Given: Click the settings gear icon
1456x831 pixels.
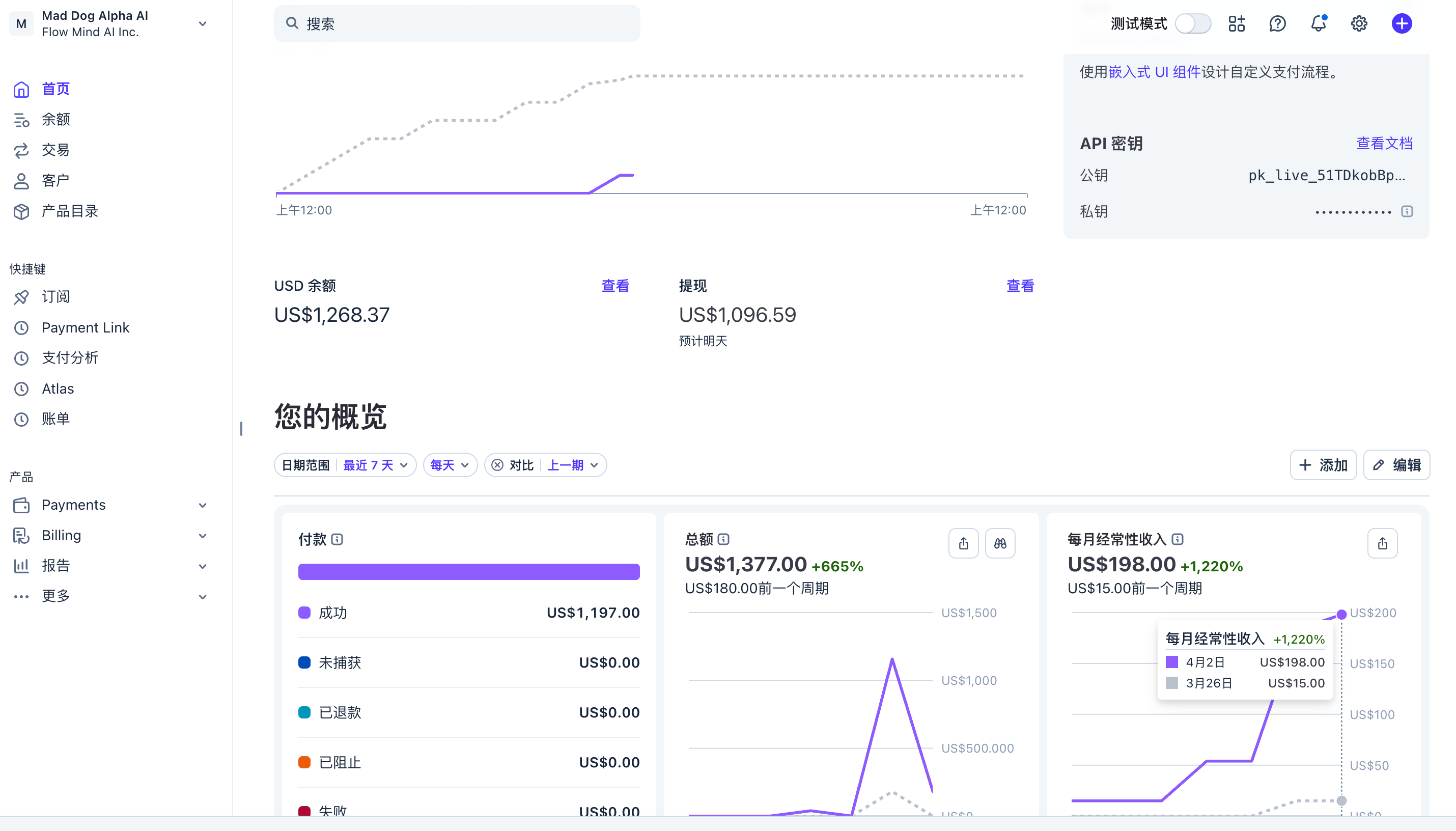Looking at the screenshot, I should click(x=1359, y=23).
